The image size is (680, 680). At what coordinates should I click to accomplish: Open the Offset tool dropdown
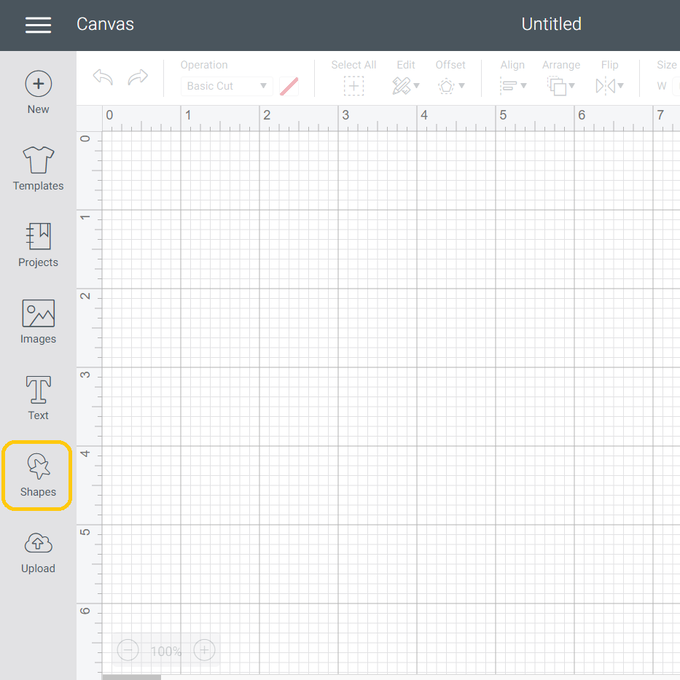coord(451,86)
